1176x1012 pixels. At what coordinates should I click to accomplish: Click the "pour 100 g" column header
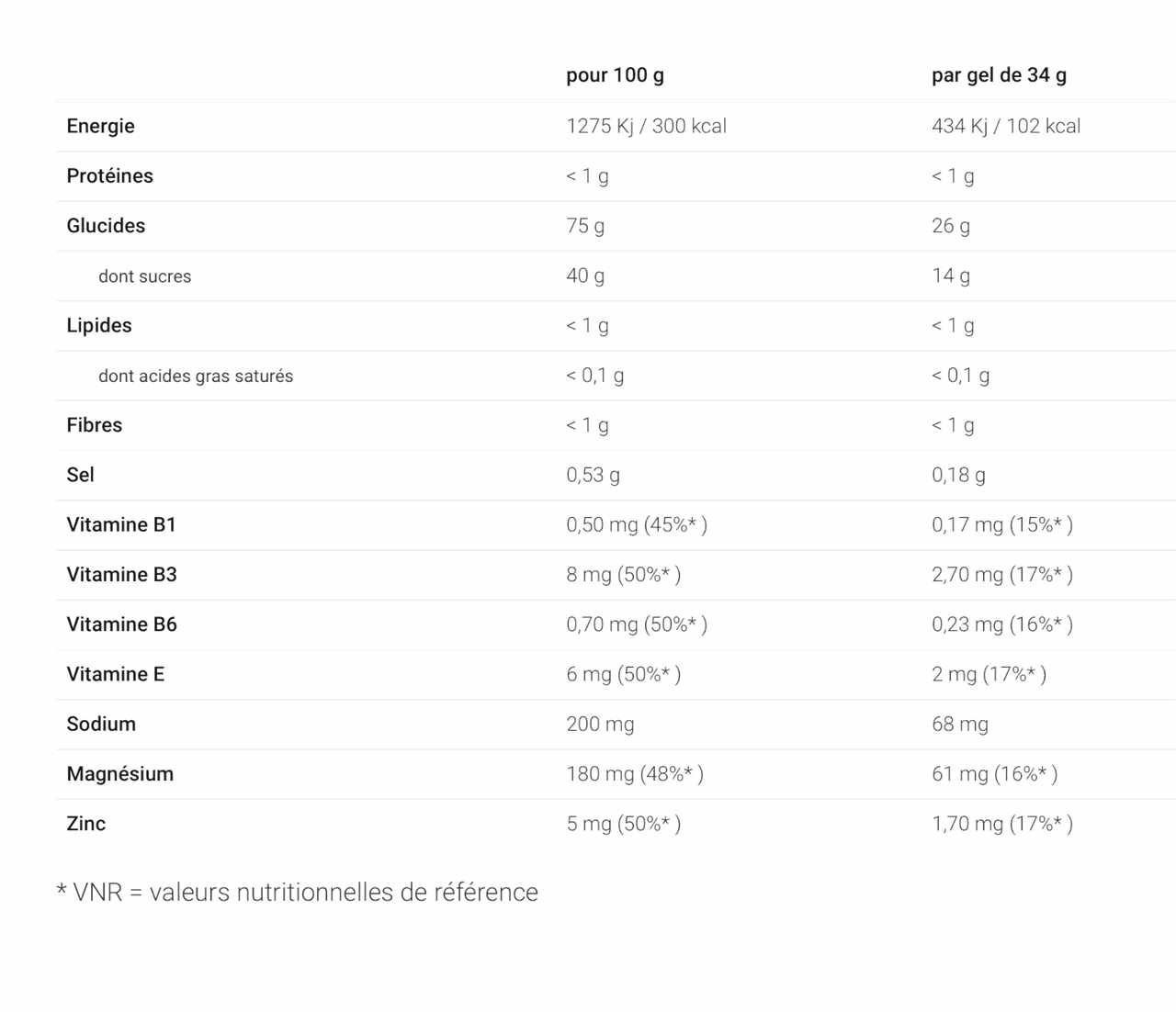click(x=615, y=75)
